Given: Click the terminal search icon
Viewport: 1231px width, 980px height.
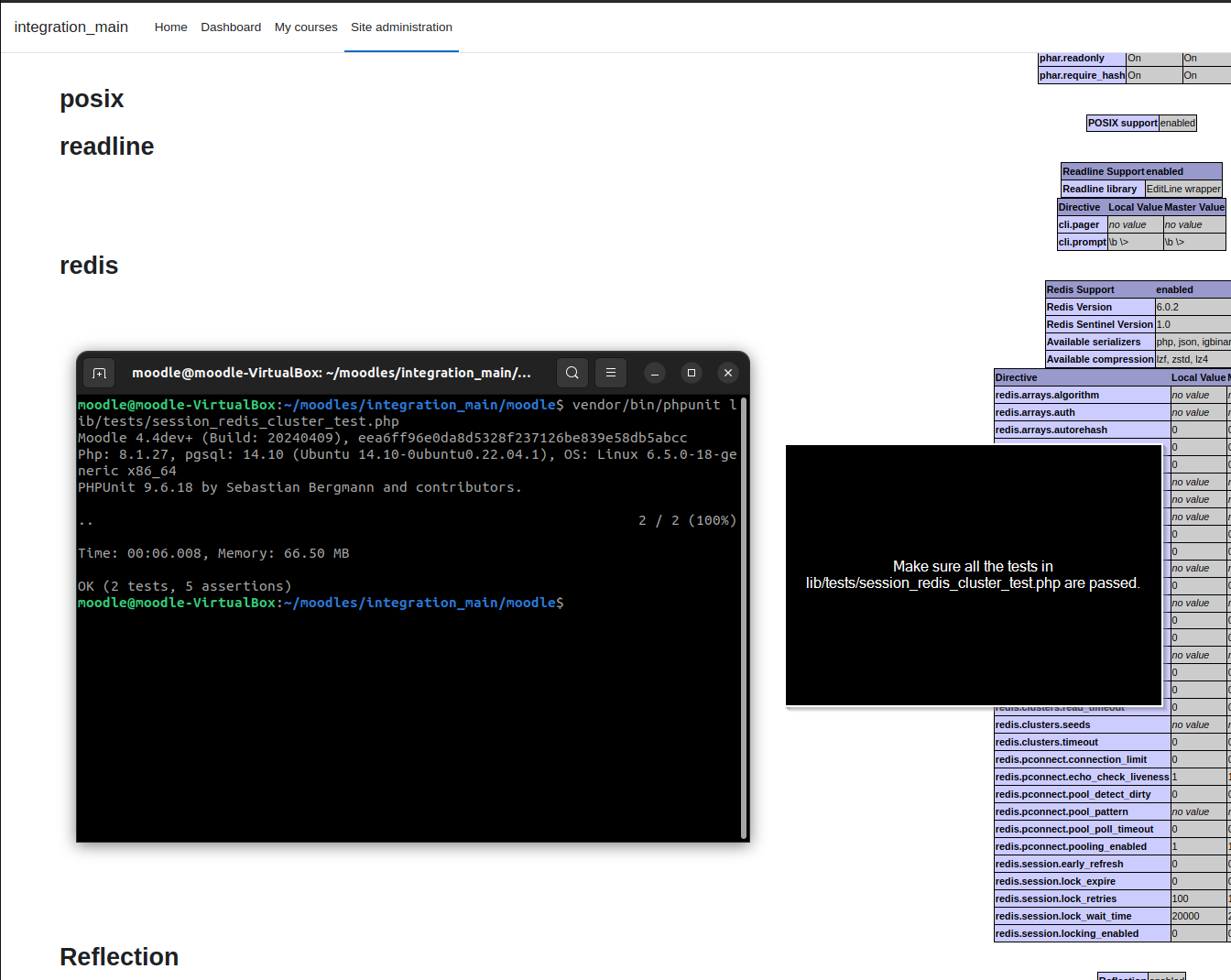Looking at the screenshot, I should click(x=572, y=373).
